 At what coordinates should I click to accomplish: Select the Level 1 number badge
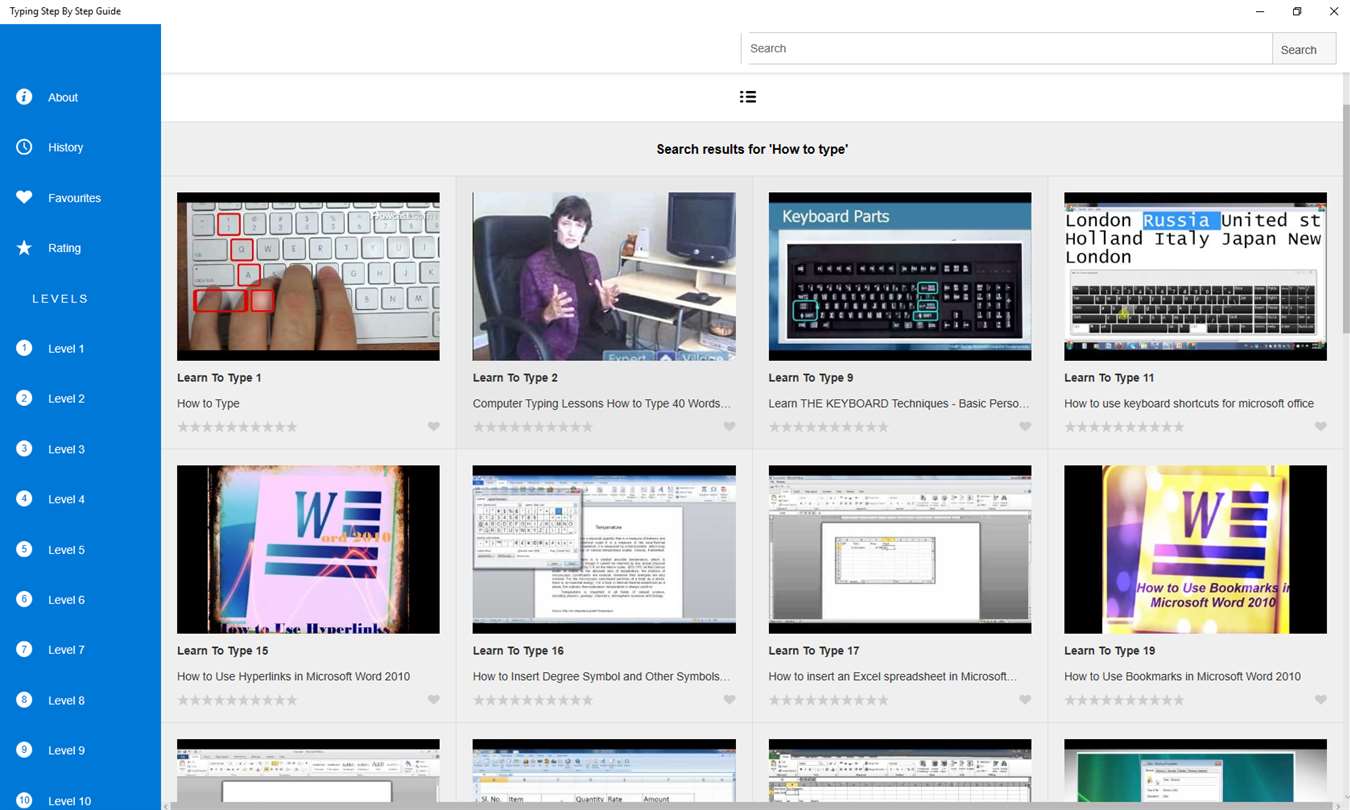tap(24, 348)
